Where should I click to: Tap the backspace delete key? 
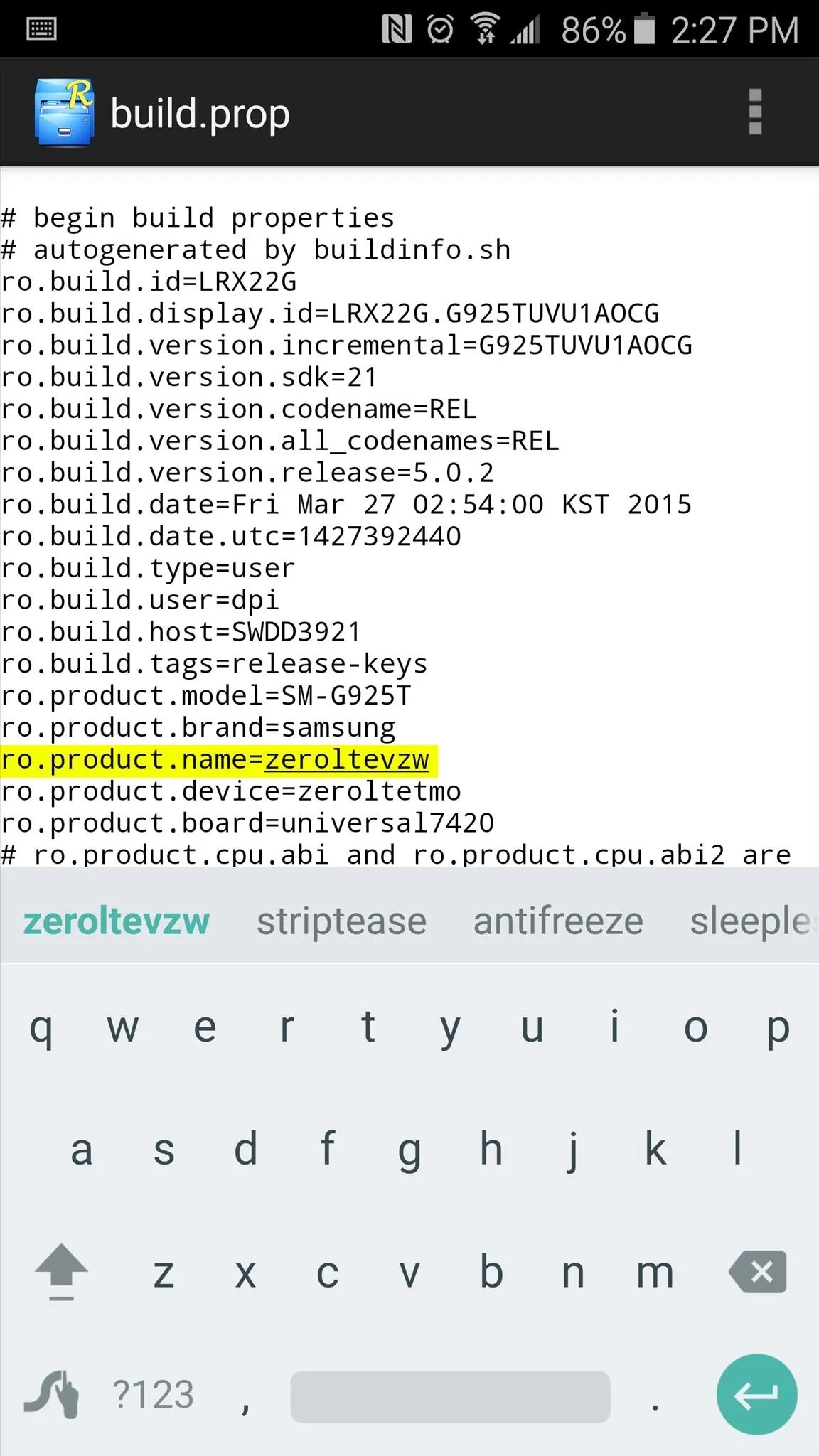pyautogui.click(x=758, y=1272)
